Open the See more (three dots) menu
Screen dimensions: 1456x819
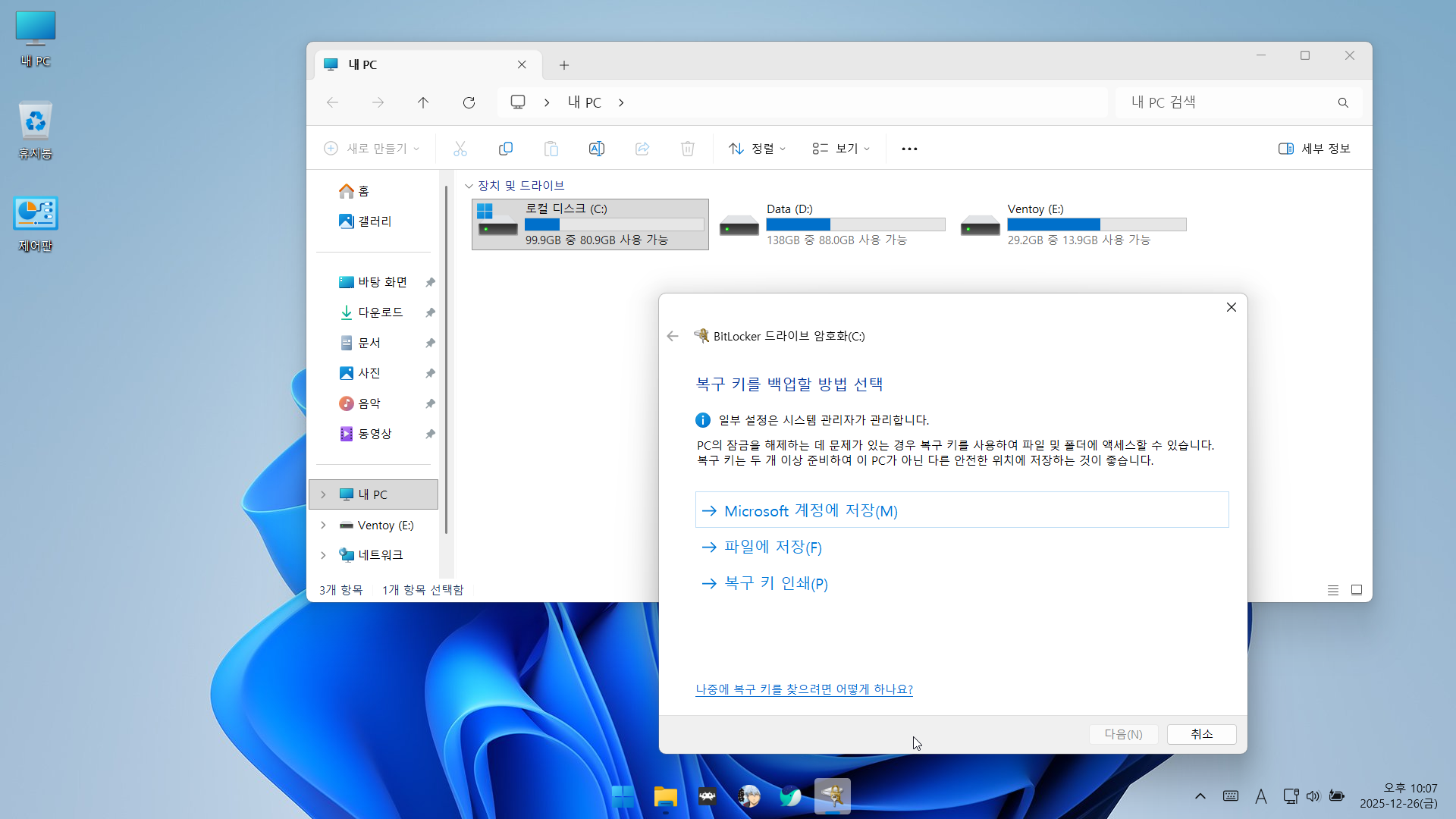click(x=909, y=149)
